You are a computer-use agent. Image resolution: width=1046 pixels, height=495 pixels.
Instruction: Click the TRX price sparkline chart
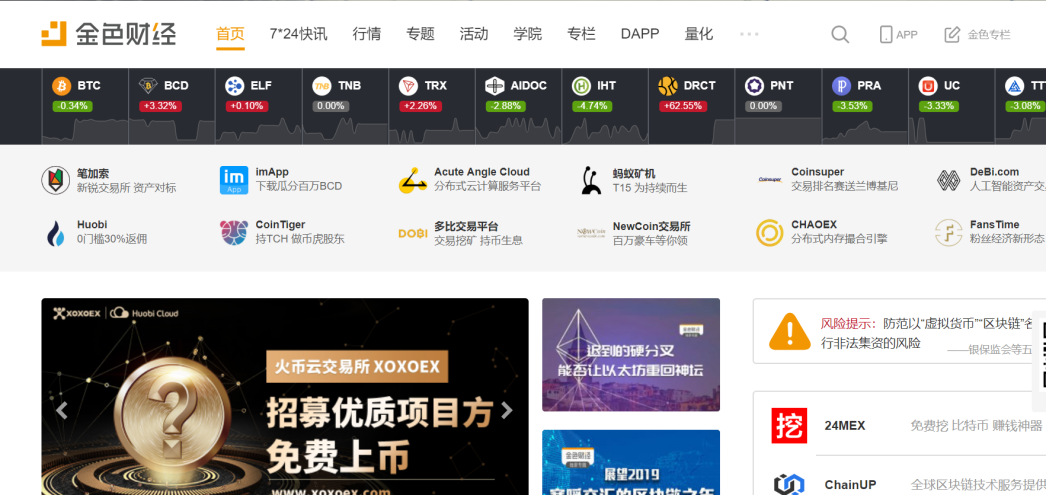coord(432,130)
